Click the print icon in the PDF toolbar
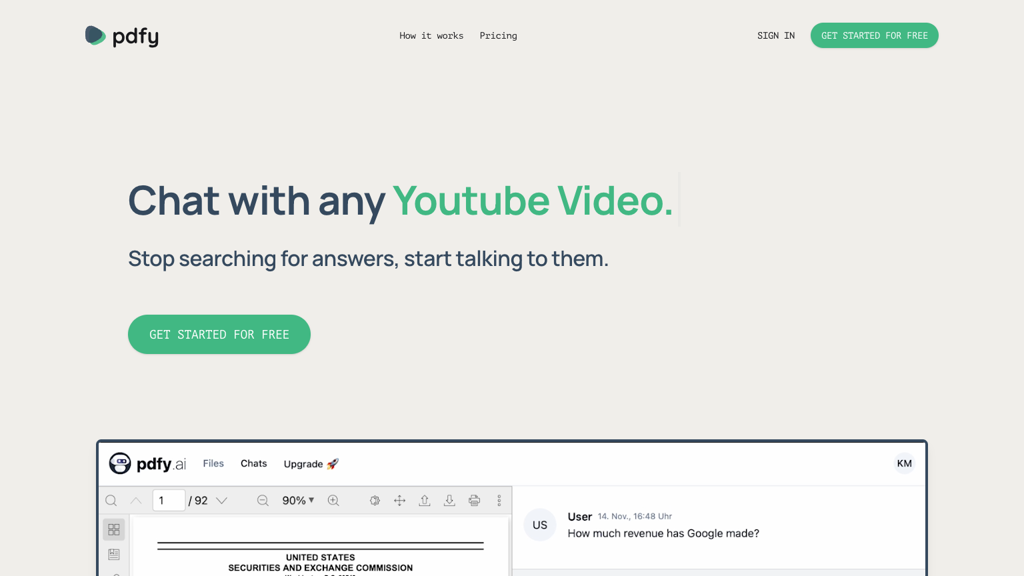This screenshot has height=576, width=1024. pyautogui.click(x=474, y=501)
